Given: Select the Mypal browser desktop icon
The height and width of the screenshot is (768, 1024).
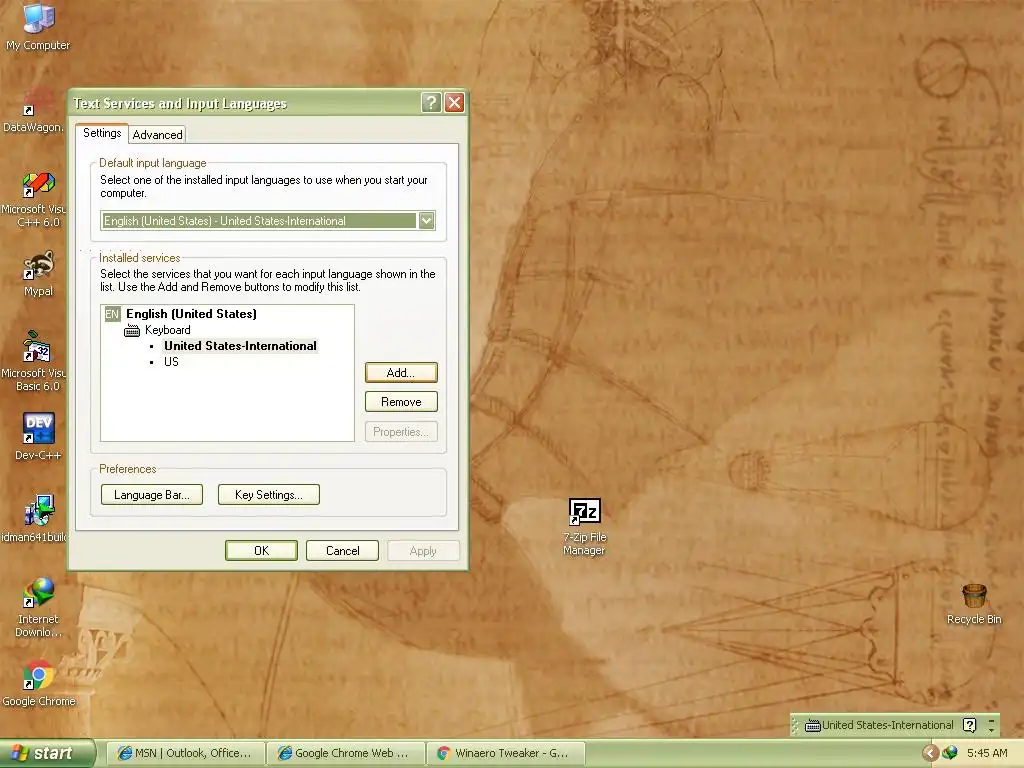Looking at the screenshot, I should 39,274.
